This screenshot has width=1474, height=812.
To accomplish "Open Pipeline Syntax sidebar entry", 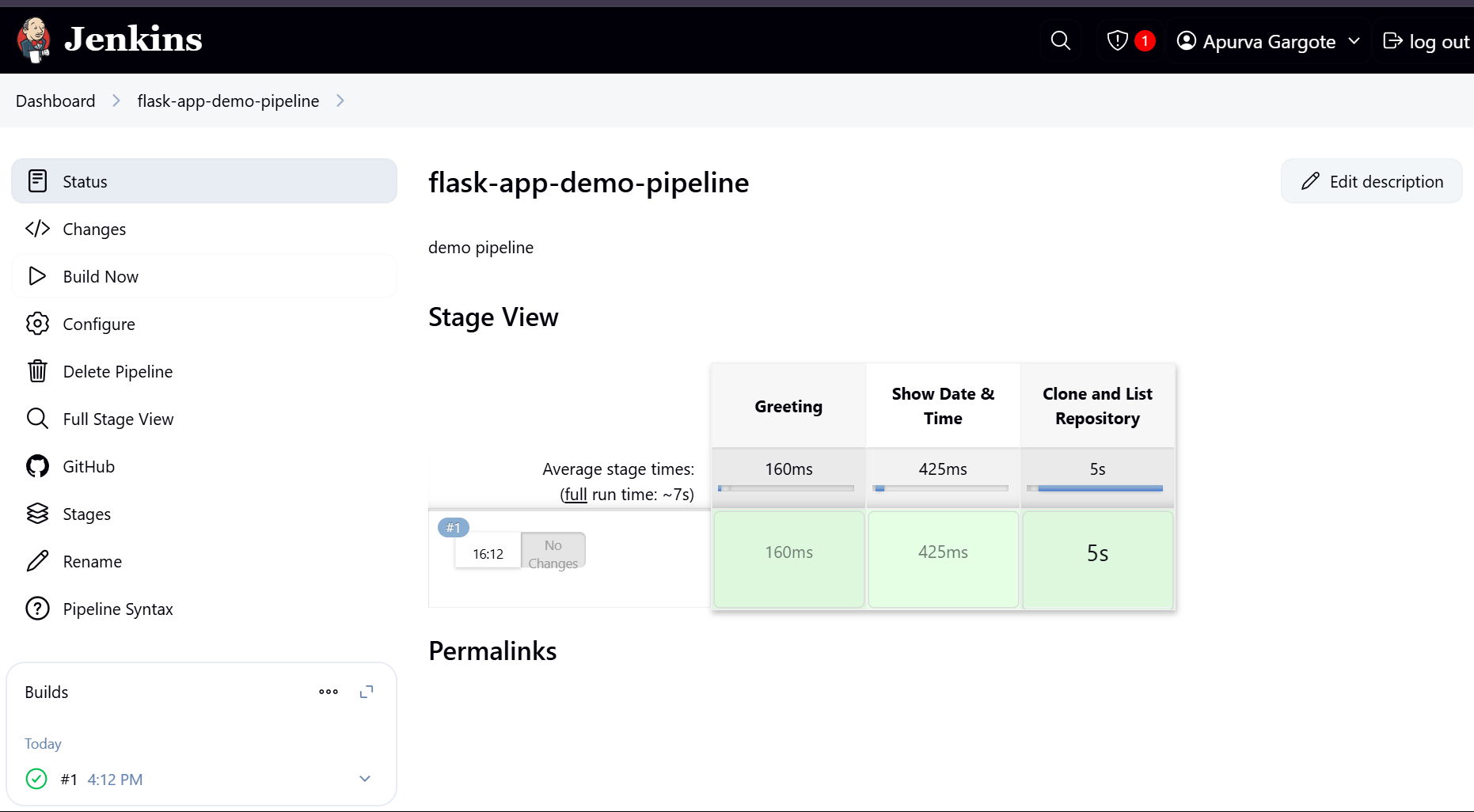I will [x=204, y=609].
